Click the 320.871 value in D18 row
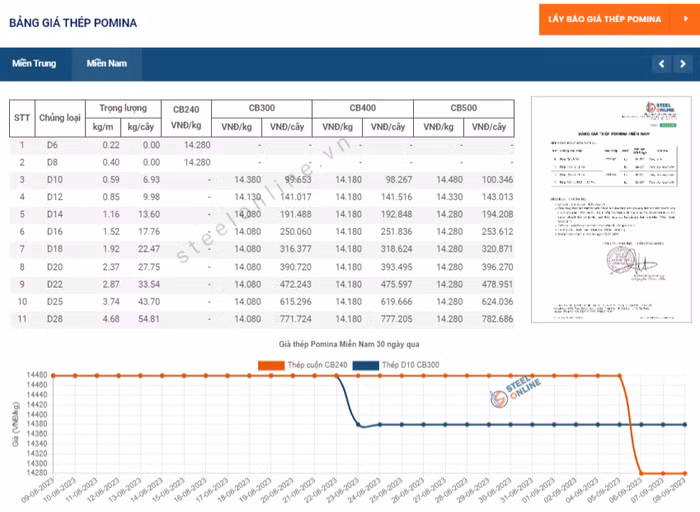 [497, 249]
